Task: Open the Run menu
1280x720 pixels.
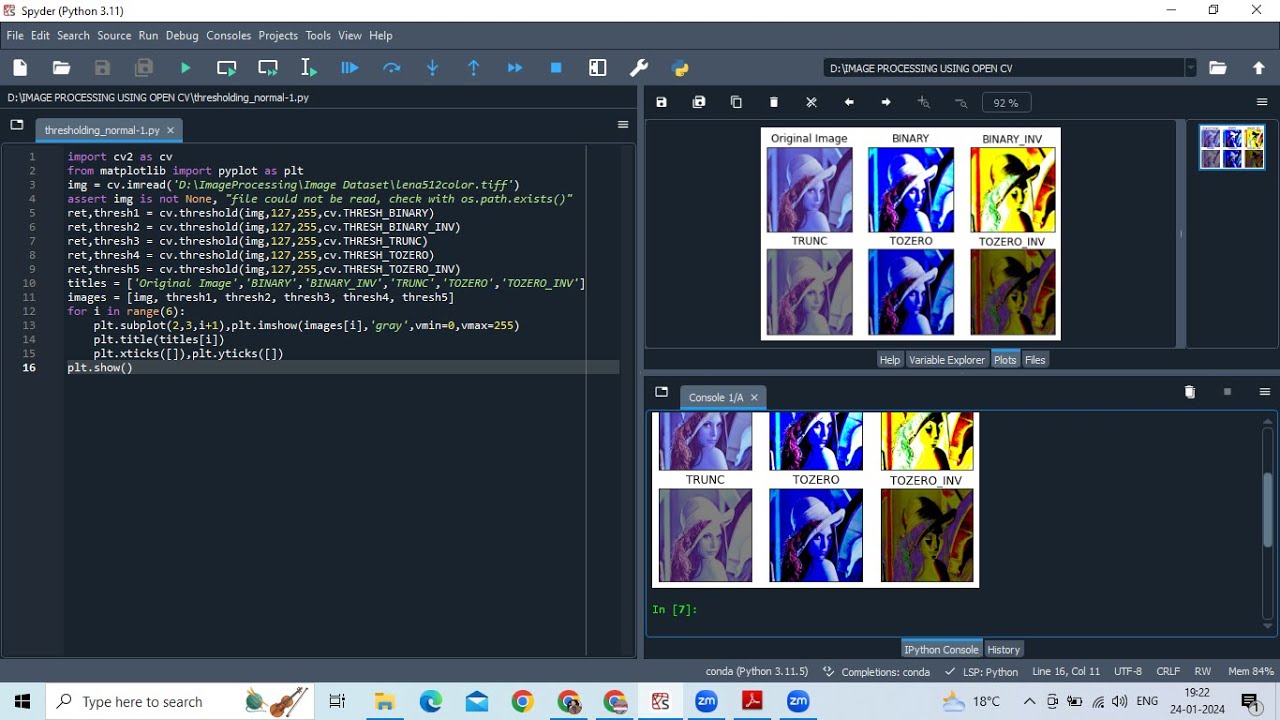Action: (x=148, y=35)
